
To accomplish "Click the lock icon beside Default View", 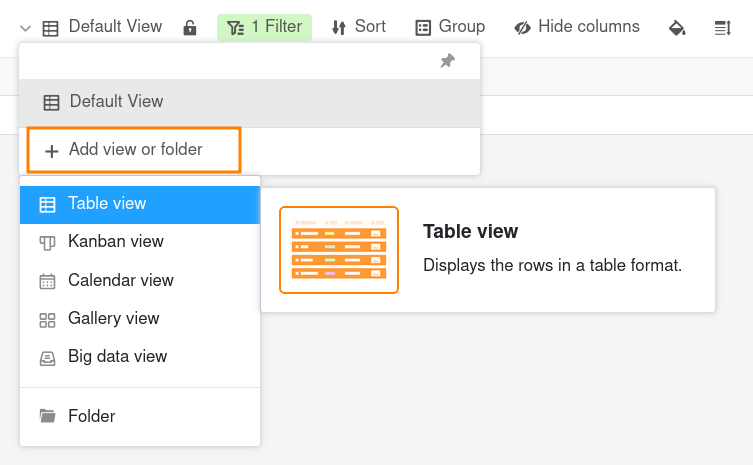I will 190,28.
